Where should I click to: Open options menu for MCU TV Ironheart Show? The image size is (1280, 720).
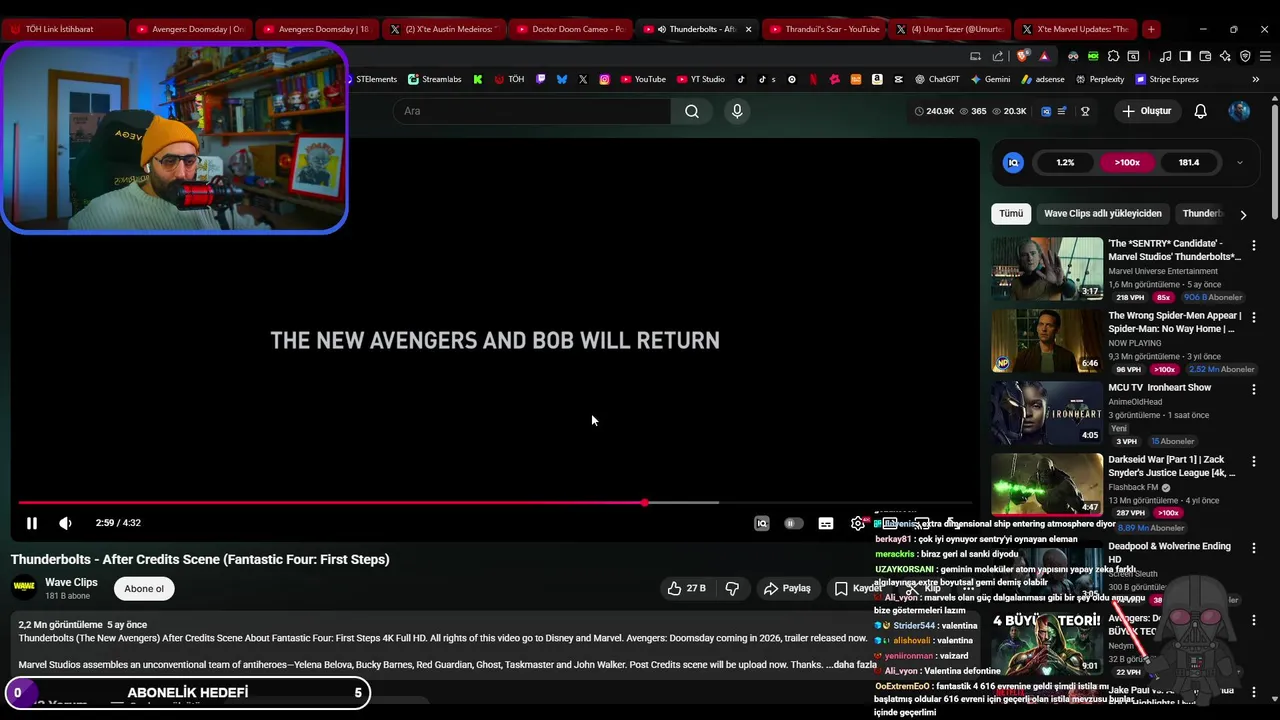[x=1254, y=389]
